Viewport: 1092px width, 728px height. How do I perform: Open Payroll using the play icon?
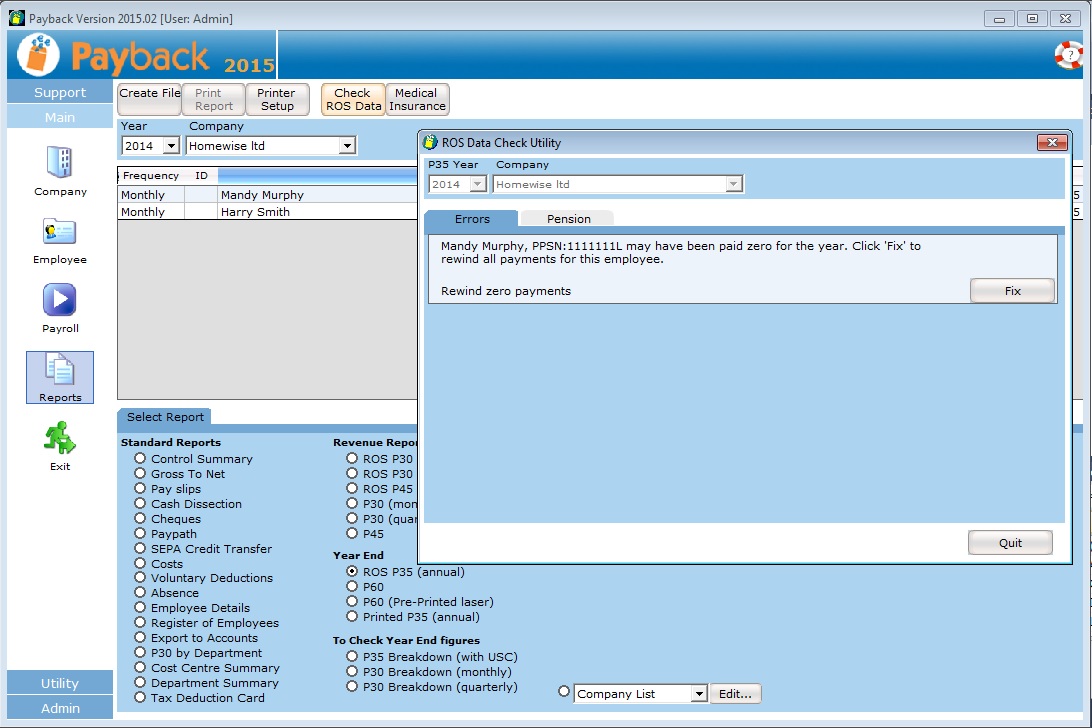[60, 300]
